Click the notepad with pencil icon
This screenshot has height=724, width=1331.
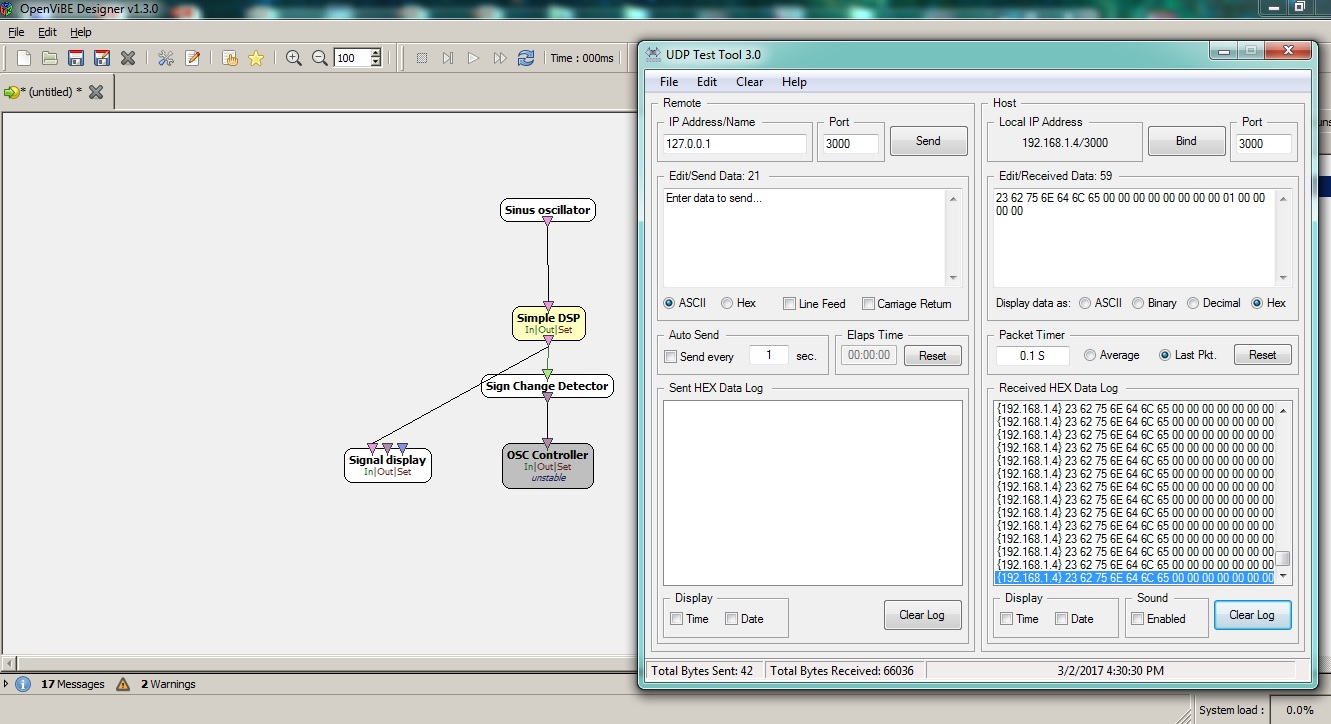(x=192, y=58)
